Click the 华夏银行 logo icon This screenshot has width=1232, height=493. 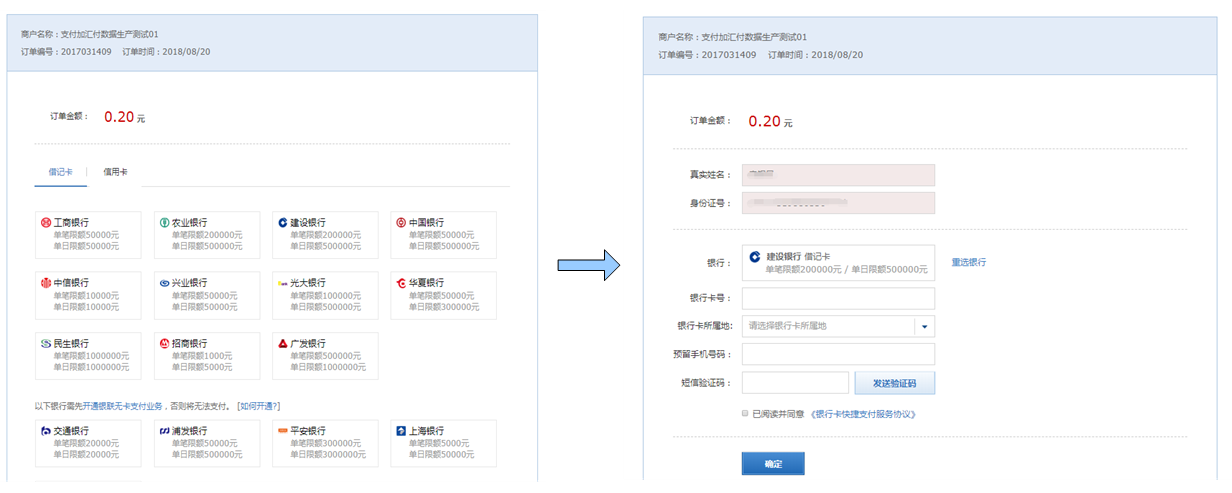tap(401, 283)
